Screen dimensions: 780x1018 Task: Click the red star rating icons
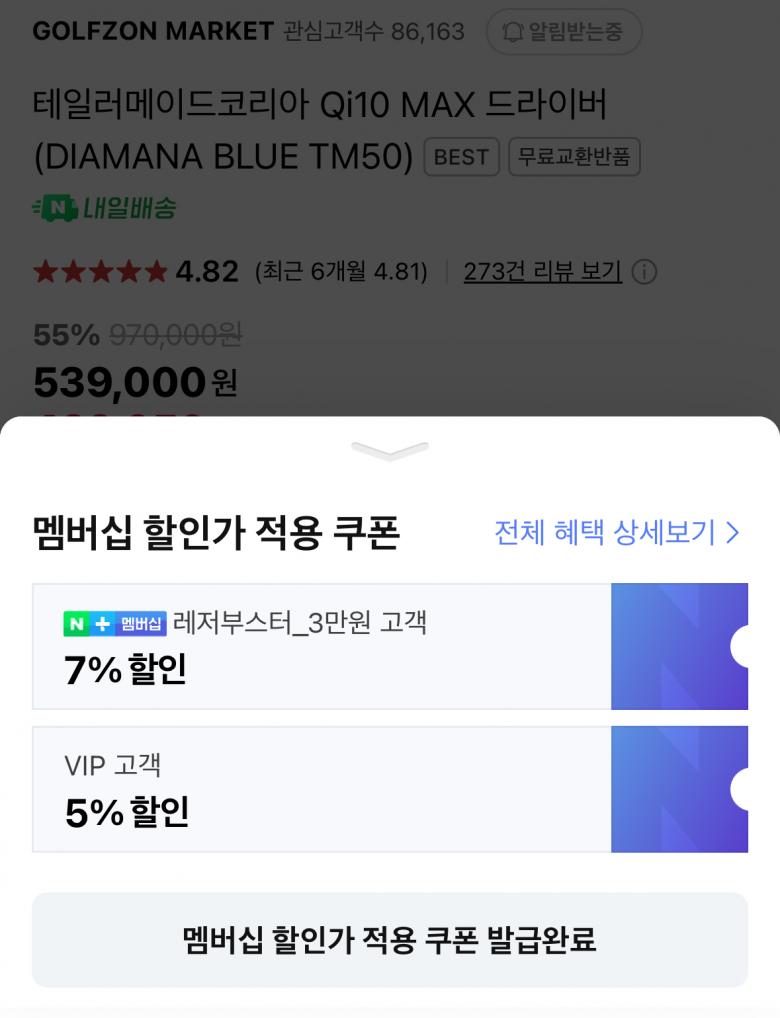tap(100, 272)
